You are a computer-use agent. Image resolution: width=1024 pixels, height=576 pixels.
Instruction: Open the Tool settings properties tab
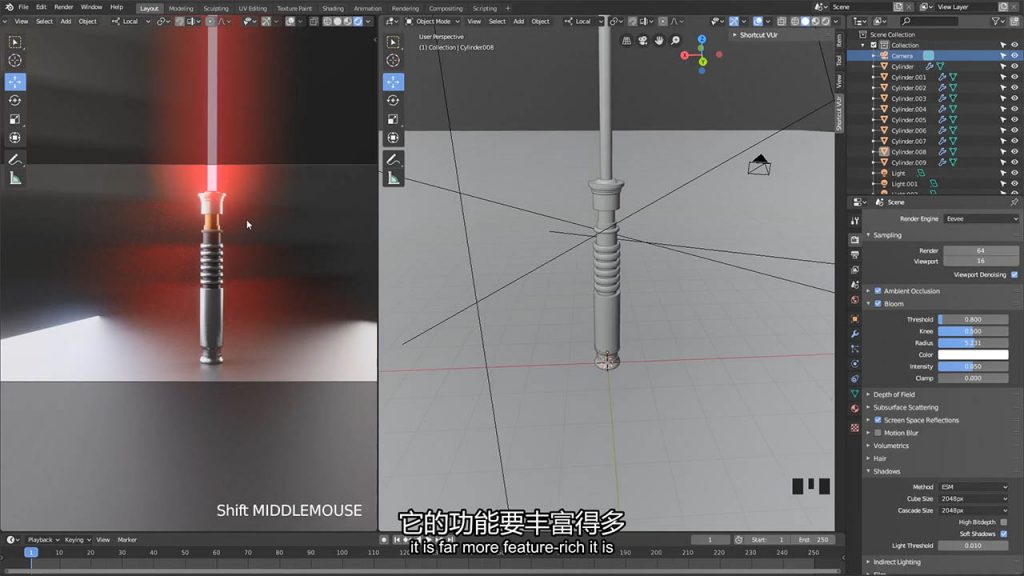point(855,221)
